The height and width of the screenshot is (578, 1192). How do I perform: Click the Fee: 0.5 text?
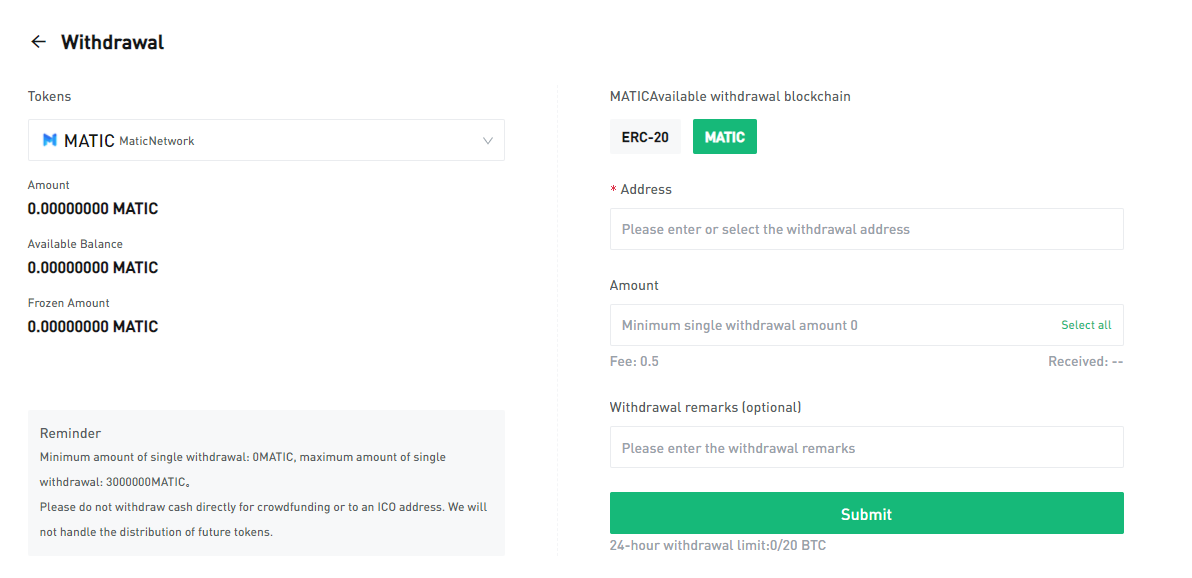click(634, 361)
